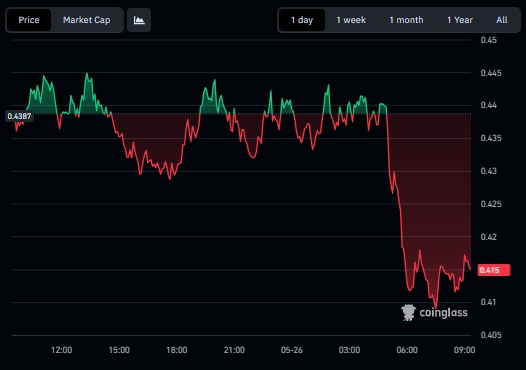The width and height of the screenshot is (526, 370).
Task: Click the 0.4387 open price label
Action: pos(19,116)
